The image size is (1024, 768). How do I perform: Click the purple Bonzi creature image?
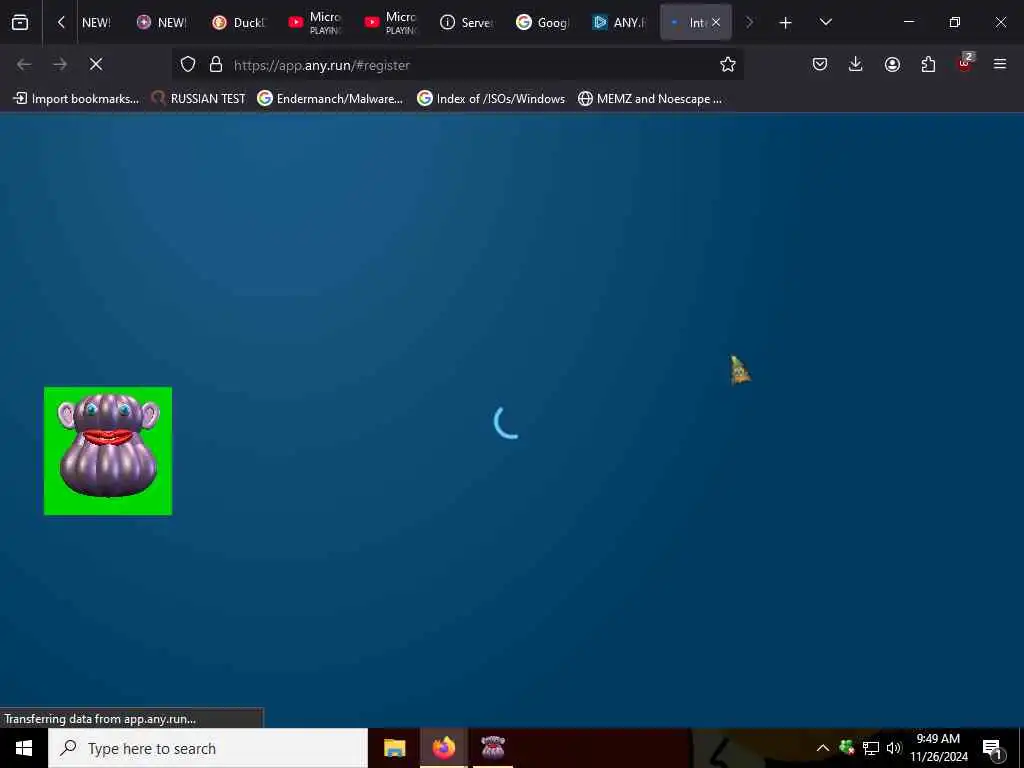click(108, 451)
